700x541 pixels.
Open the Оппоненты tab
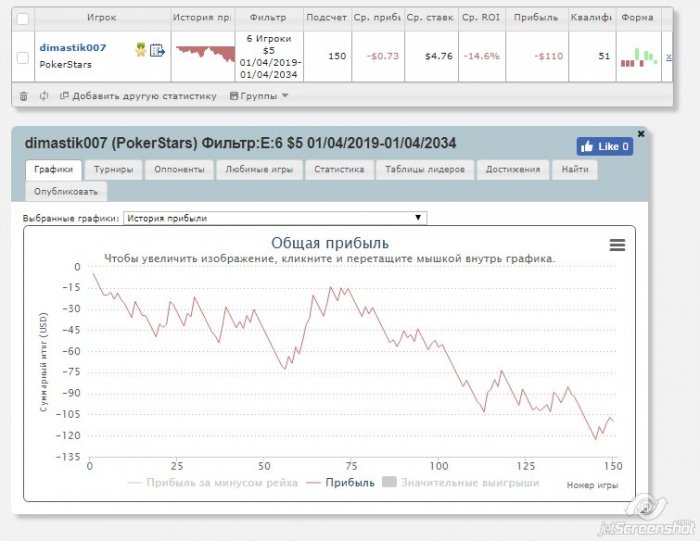[x=179, y=170]
